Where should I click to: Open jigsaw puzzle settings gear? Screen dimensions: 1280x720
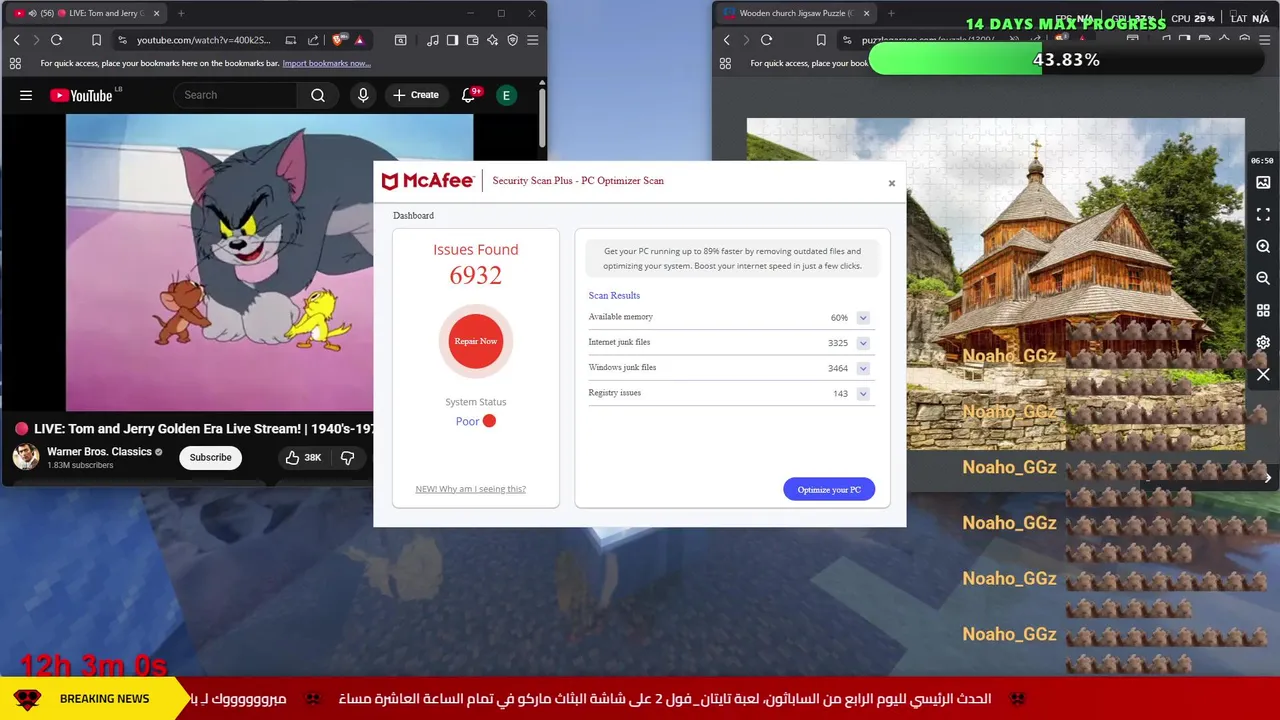click(x=1263, y=342)
